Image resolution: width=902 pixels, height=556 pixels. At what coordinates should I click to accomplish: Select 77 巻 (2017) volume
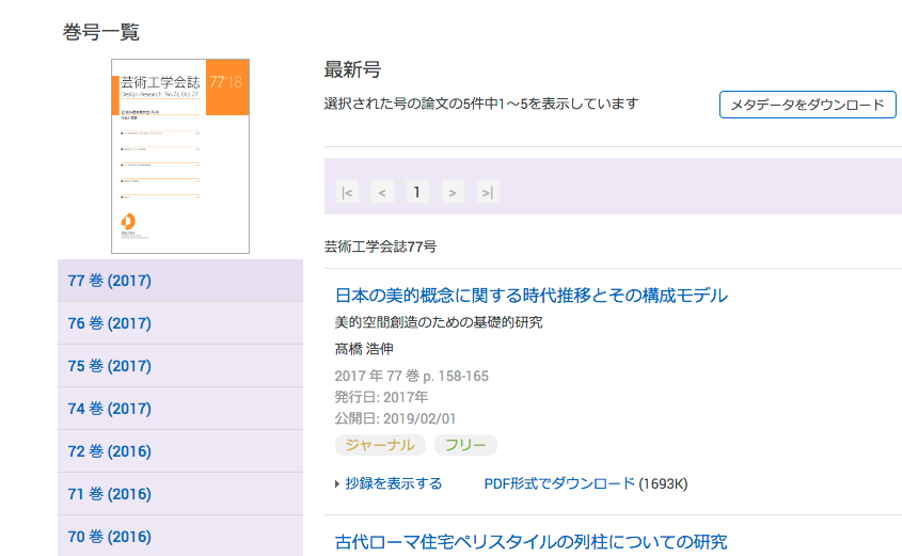click(x=110, y=281)
